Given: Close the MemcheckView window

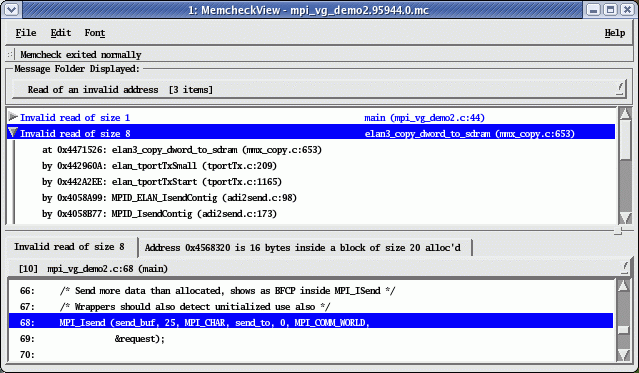Looking at the screenshot, I should pos(628,9).
